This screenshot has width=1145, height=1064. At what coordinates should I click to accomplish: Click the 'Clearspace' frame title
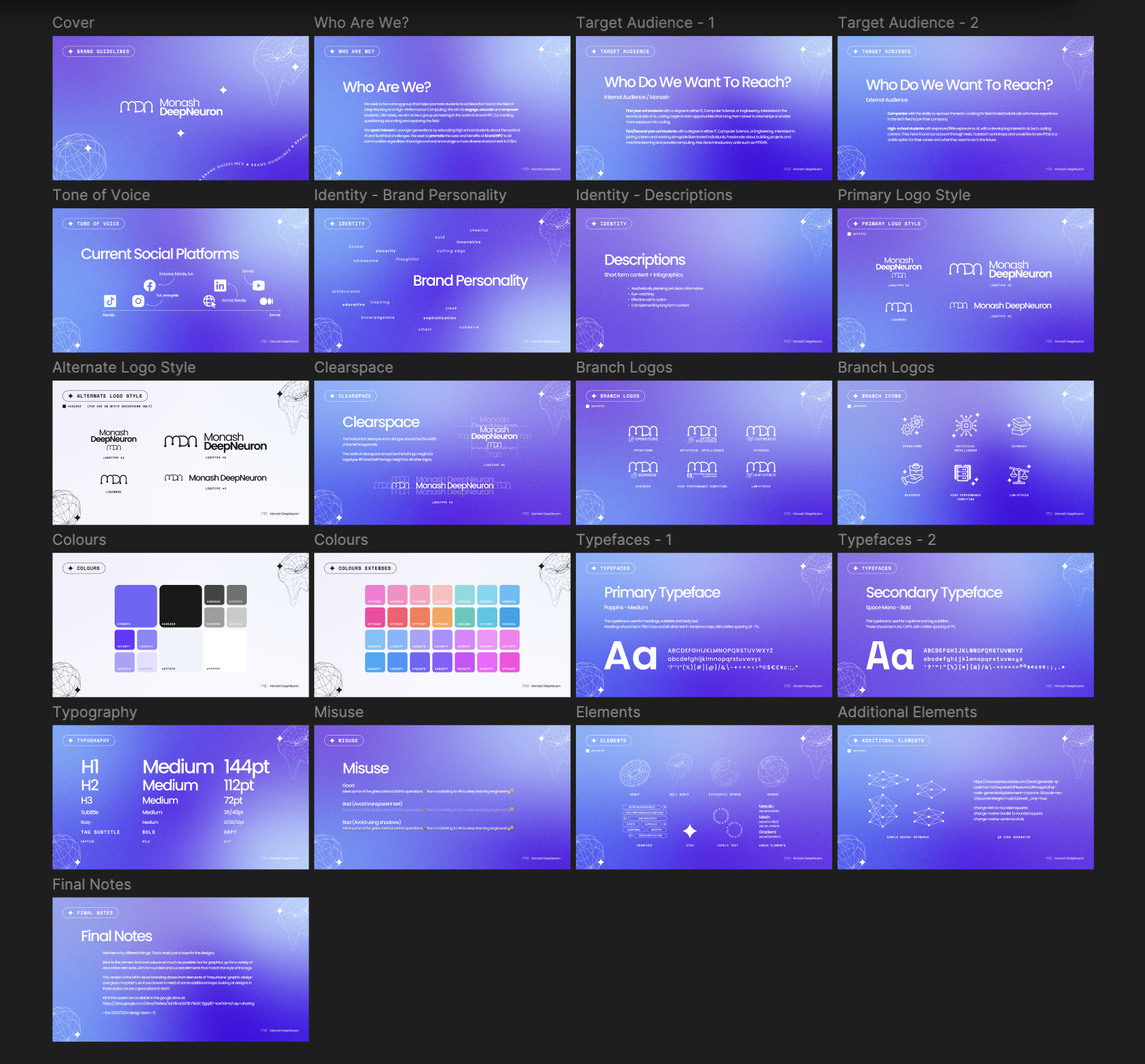tap(353, 367)
